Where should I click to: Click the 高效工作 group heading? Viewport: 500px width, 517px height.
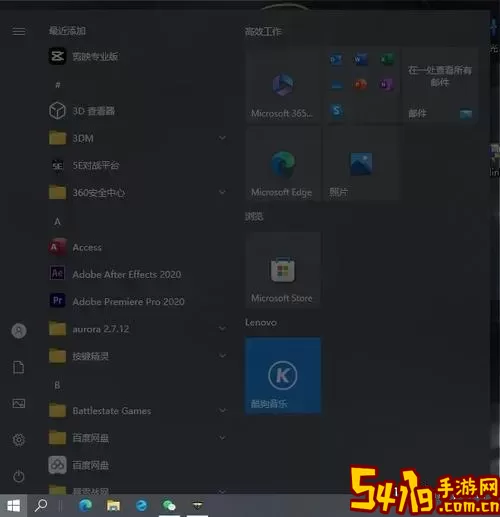coord(263,32)
